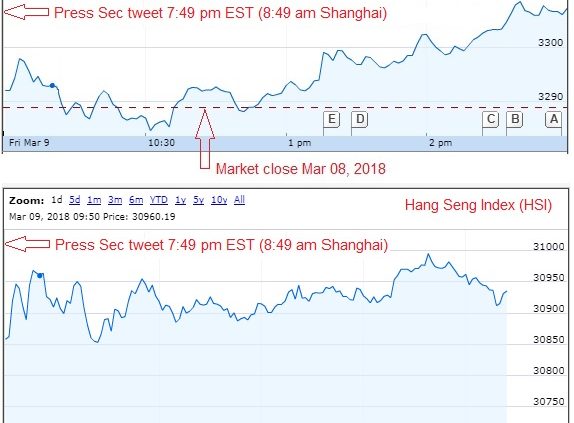Switch chart zoom to 3m
The image size is (574, 423).
click(x=115, y=200)
